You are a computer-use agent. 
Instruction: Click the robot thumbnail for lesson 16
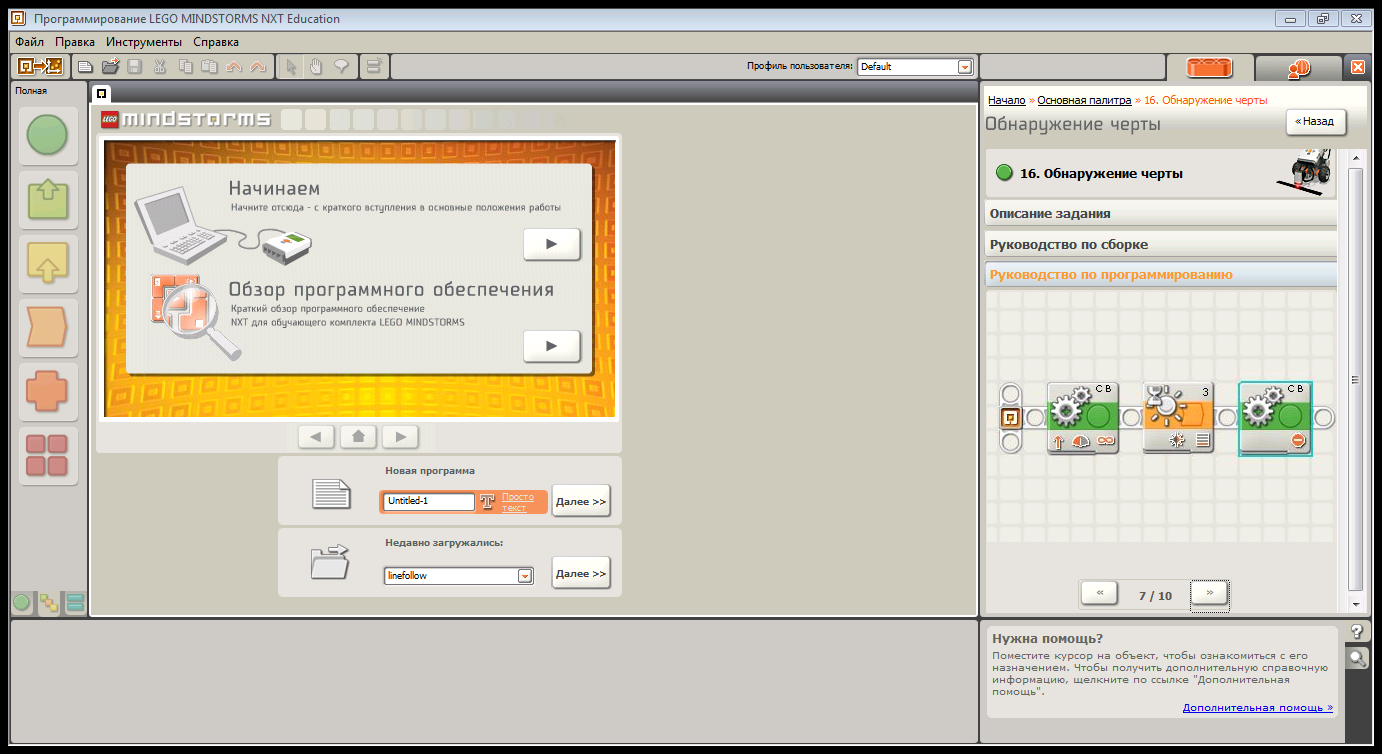tap(1305, 171)
